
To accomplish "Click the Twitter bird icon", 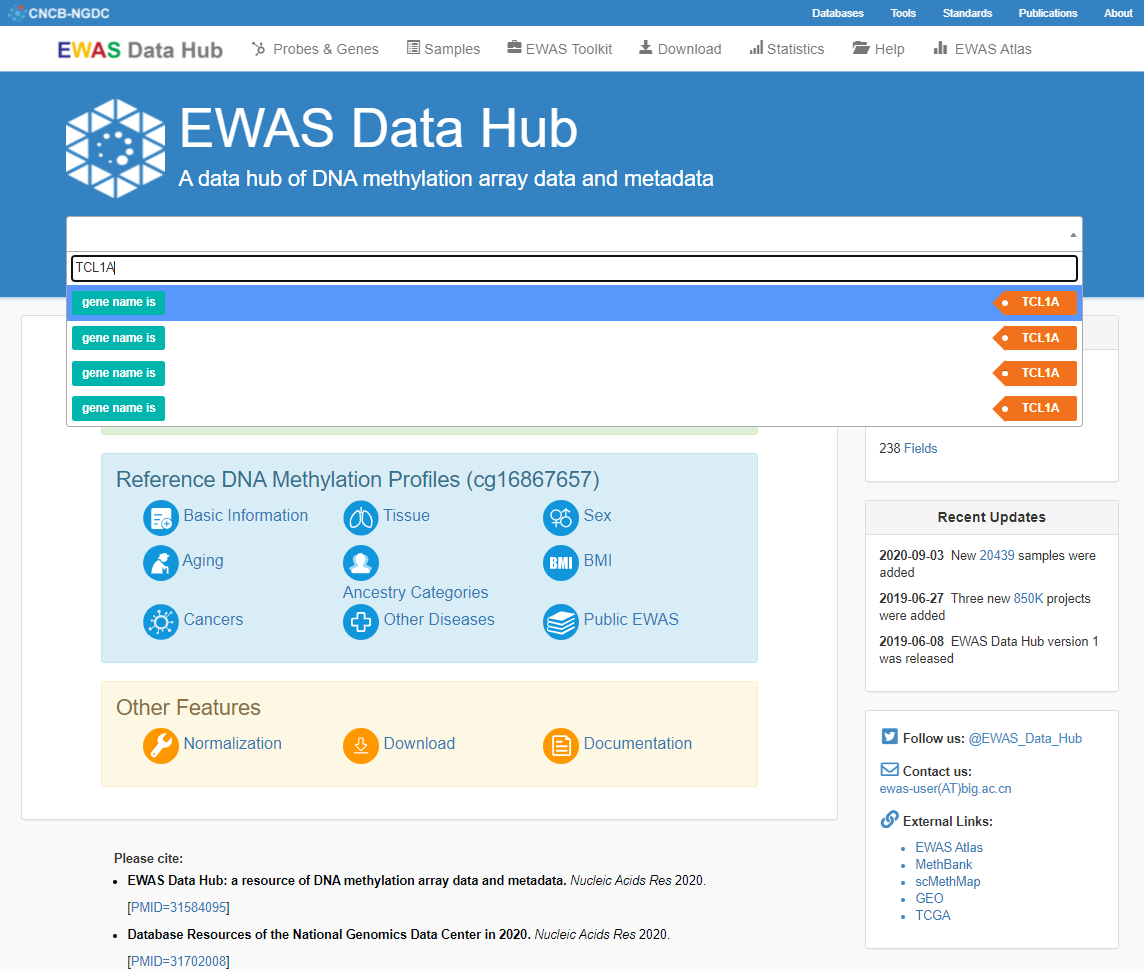I will [889, 736].
